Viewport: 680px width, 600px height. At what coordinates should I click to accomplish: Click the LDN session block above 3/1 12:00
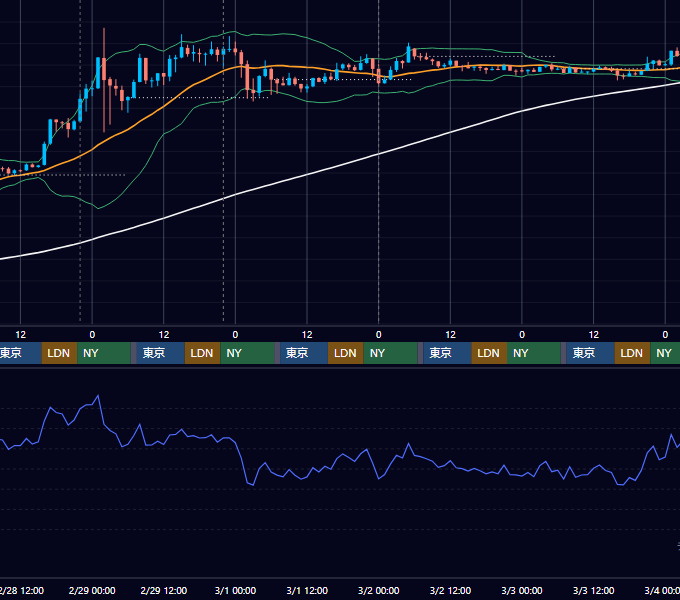pyautogui.click(x=346, y=353)
